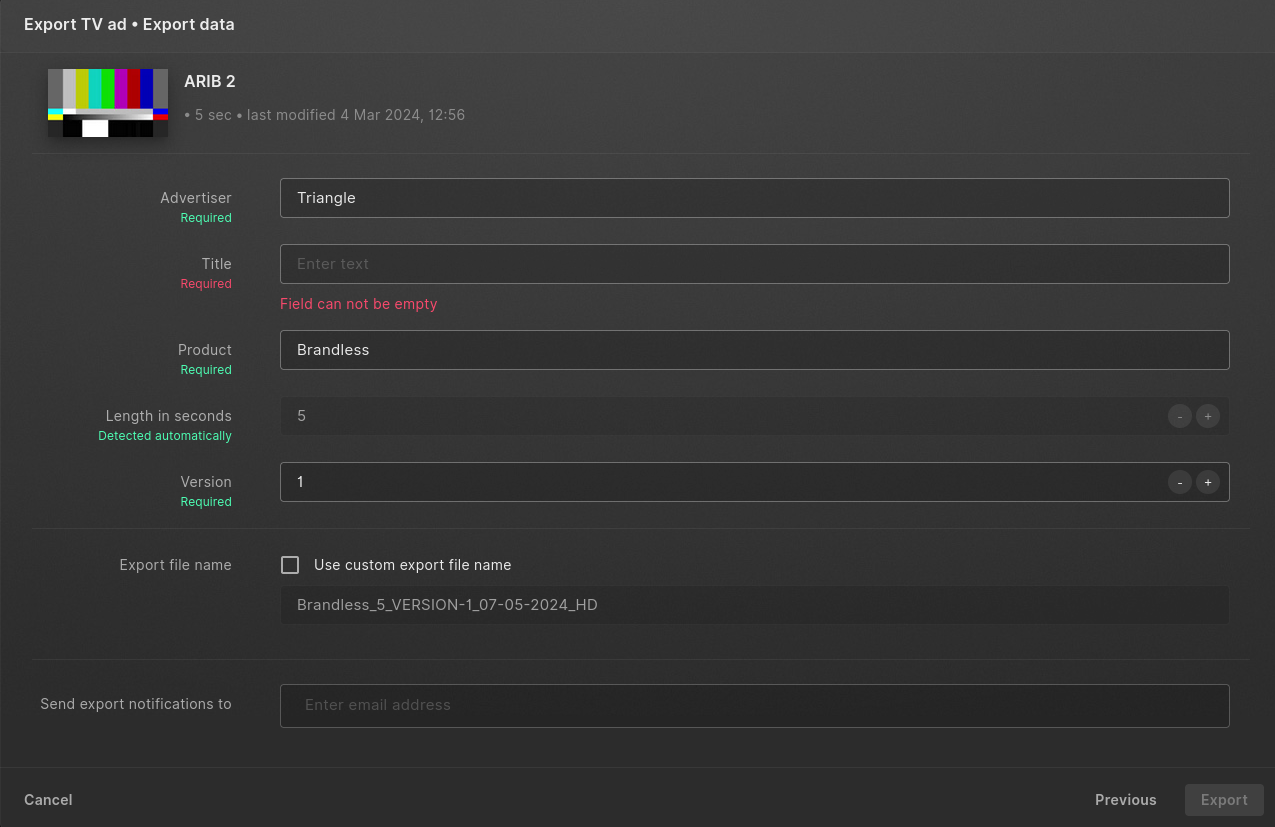The image size is (1275, 827).
Task: Click the Length in seconds value field
Action: (720, 416)
